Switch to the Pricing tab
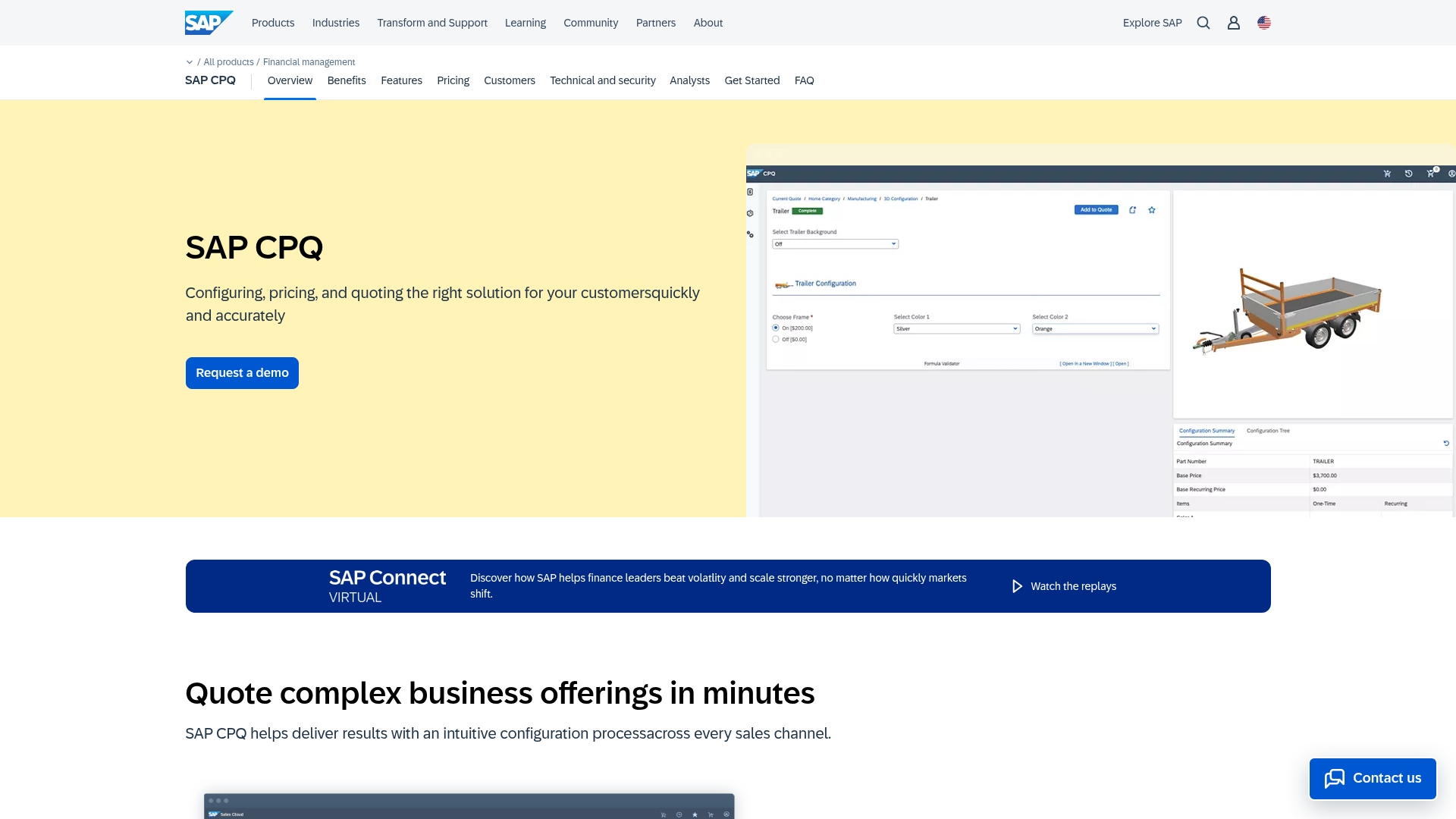Screen dimensions: 1456x819 453,80
